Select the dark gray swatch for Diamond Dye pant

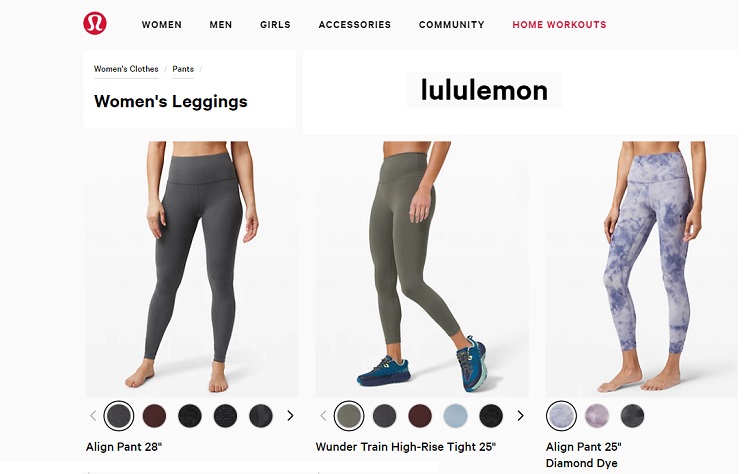point(632,416)
